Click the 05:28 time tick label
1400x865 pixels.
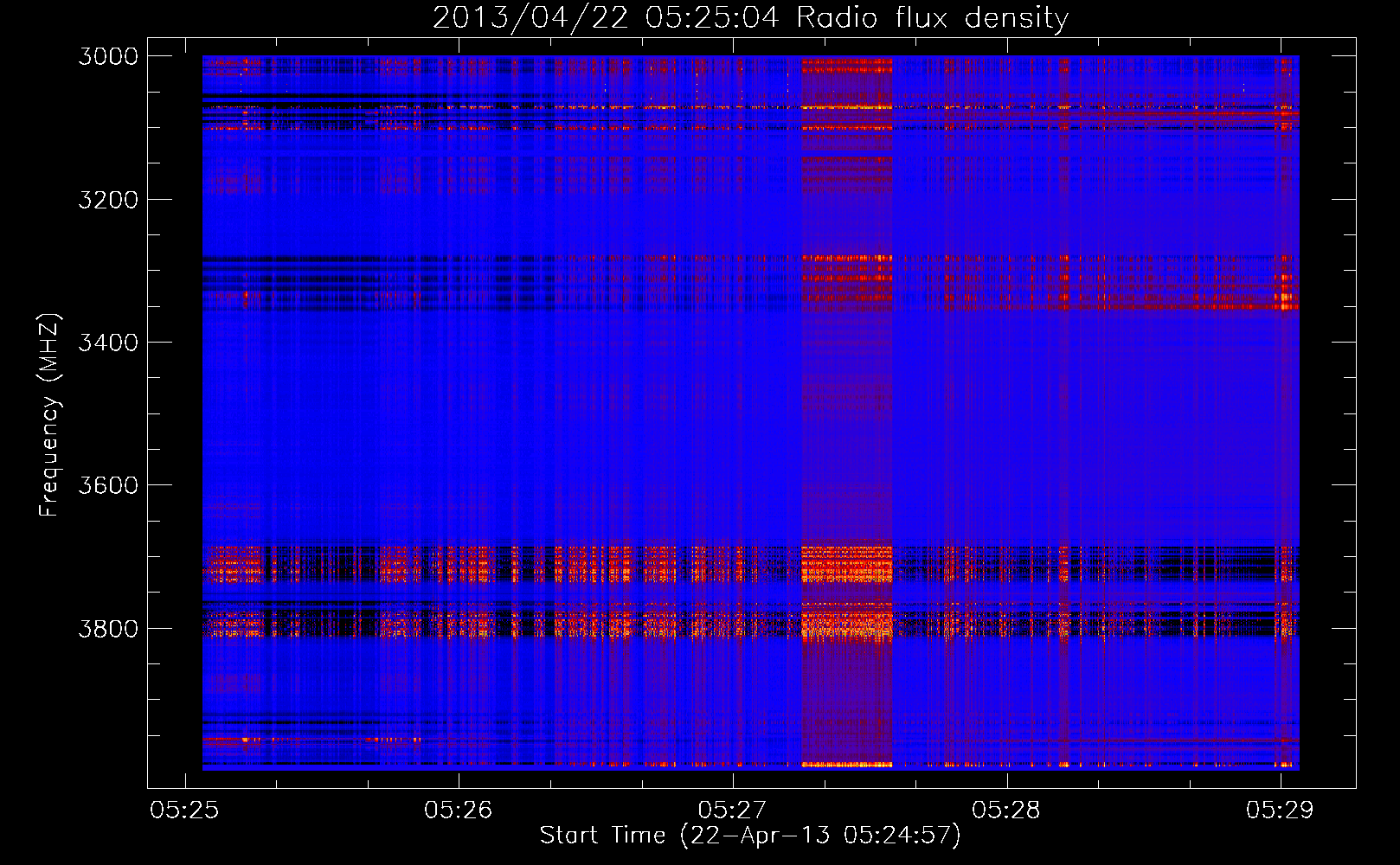(x=1006, y=810)
